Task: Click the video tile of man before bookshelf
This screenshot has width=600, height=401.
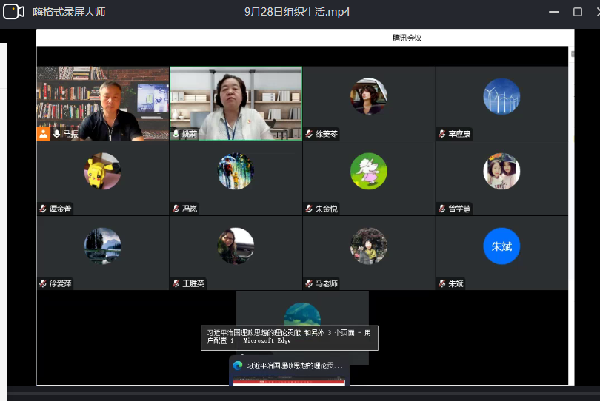Action: pos(102,104)
